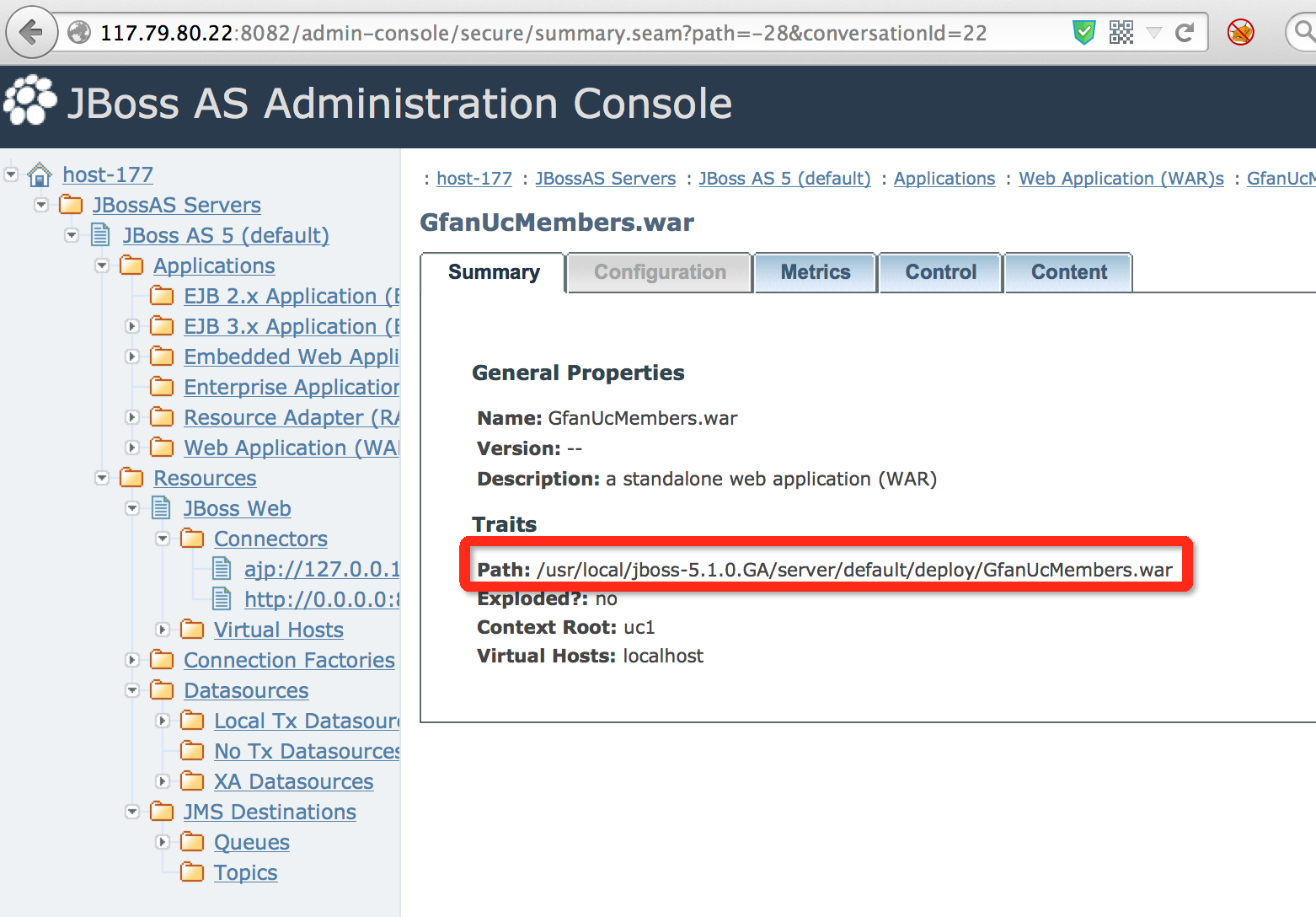This screenshot has height=917, width=1316.
Task: Click the document icon beside http://0.0.0.0
Action: (x=222, y=599)
